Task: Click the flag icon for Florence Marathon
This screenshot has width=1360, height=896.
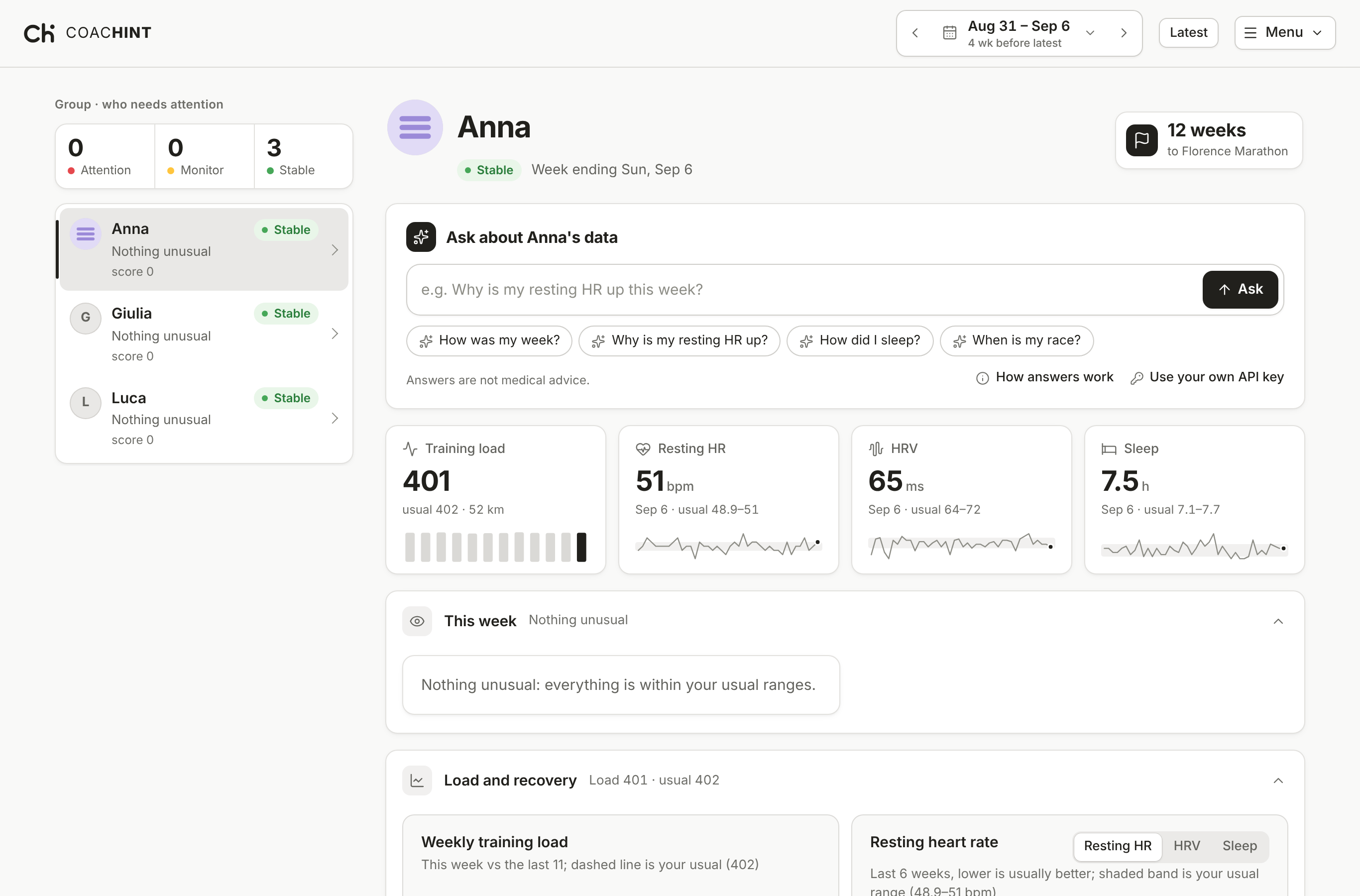Action: [1141, 140]
